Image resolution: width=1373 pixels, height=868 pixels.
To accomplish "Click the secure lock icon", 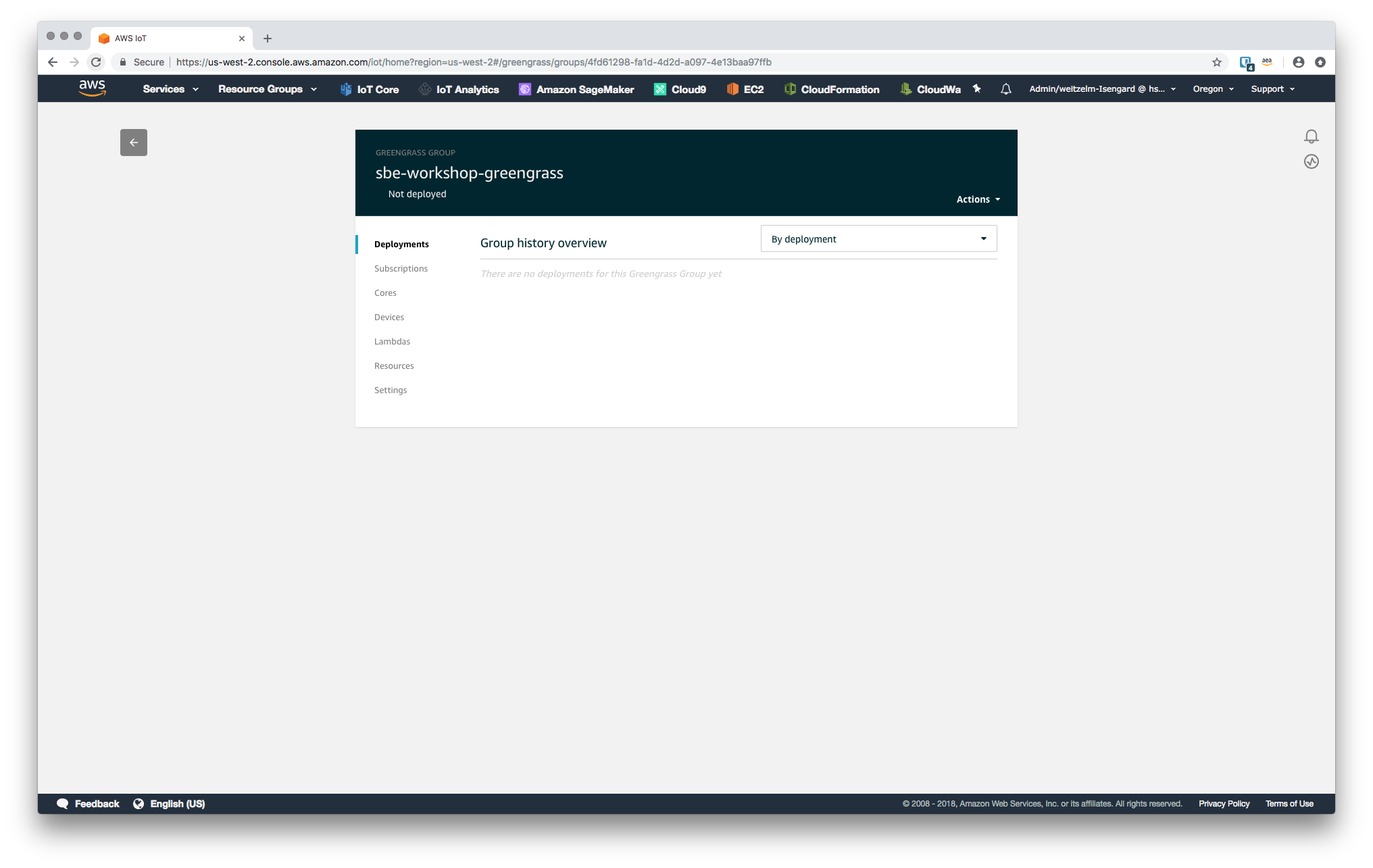I will coord(123,62).
